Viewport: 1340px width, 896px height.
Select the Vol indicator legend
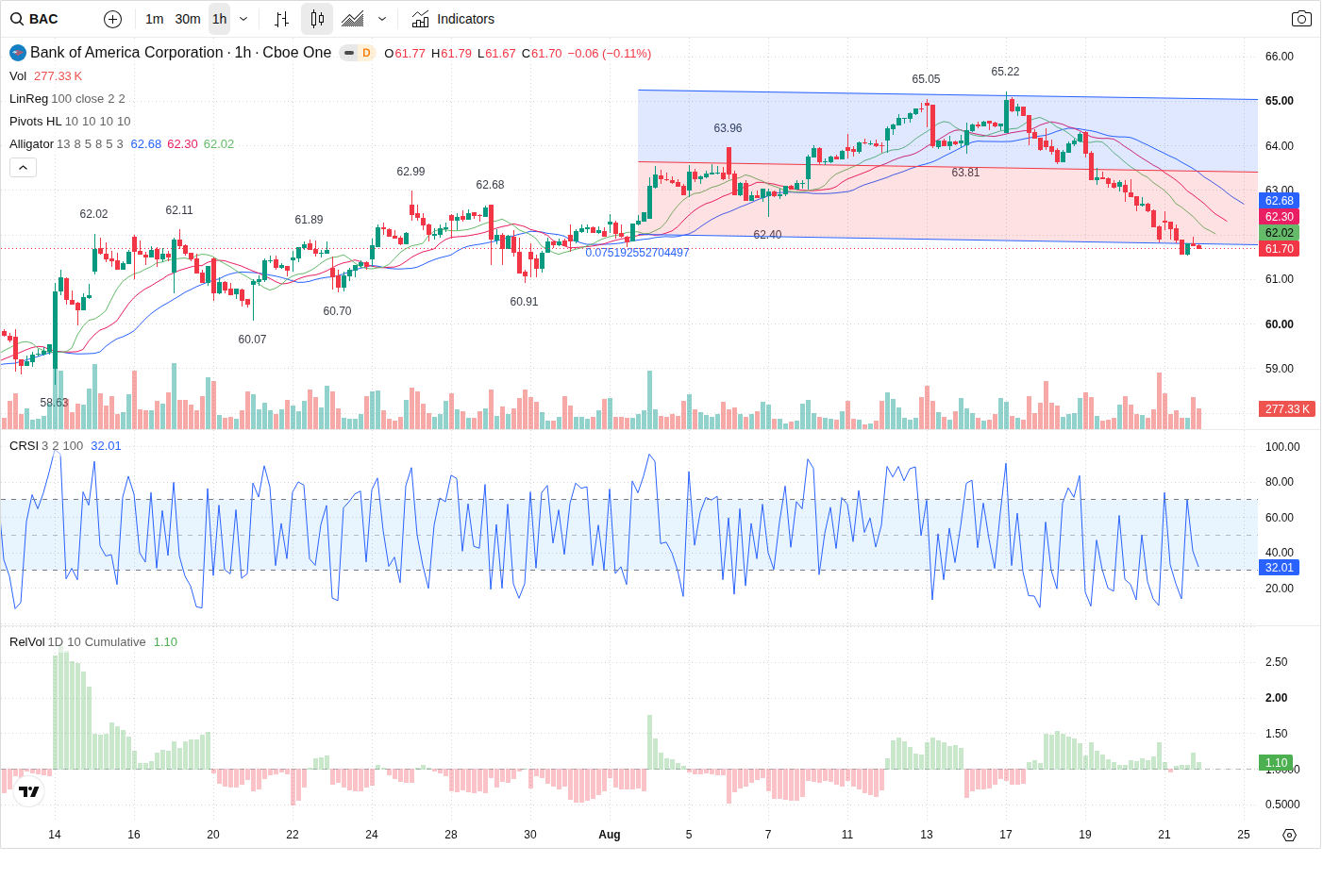pos(45,76)
